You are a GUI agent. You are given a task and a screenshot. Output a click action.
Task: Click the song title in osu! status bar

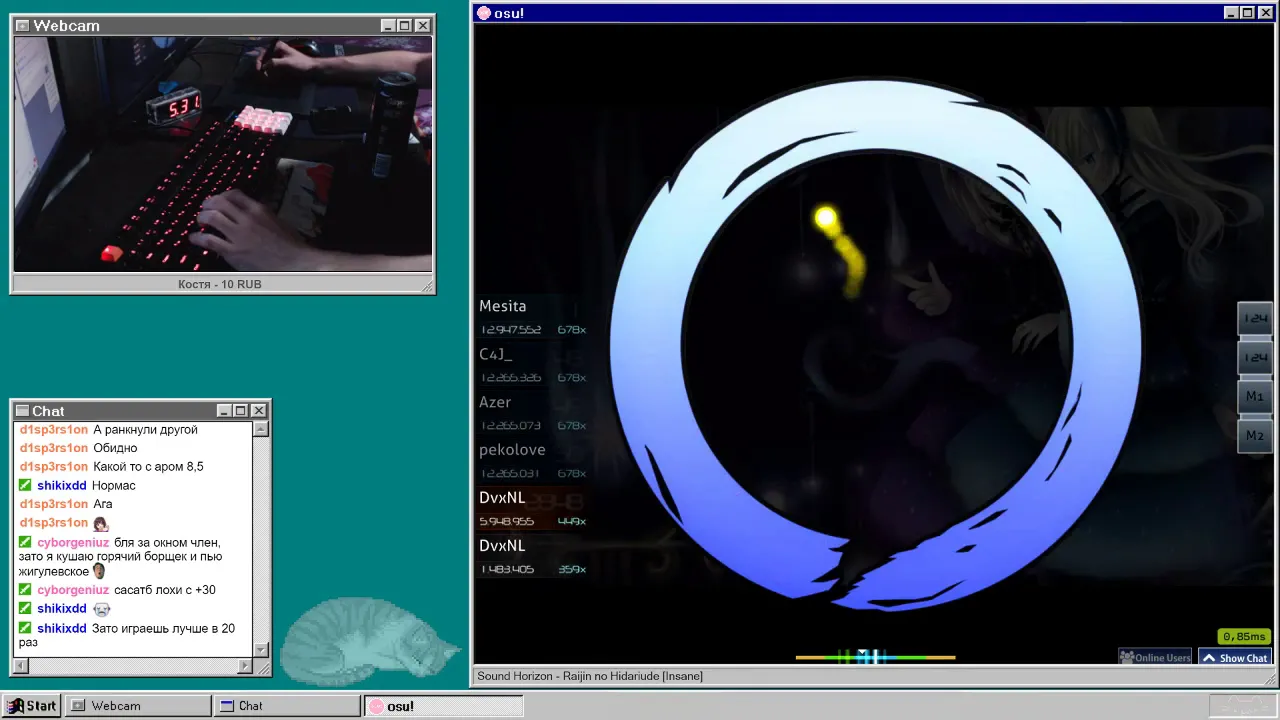590,676
